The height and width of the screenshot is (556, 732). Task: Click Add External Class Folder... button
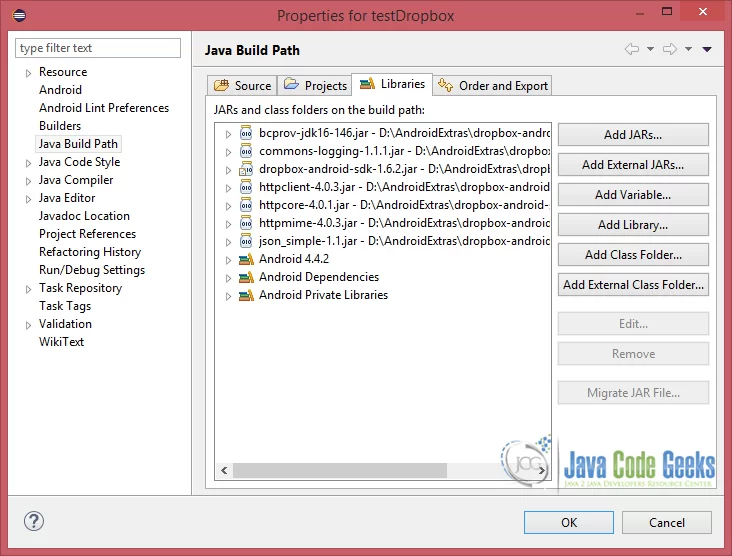click(x=633, y=285)
